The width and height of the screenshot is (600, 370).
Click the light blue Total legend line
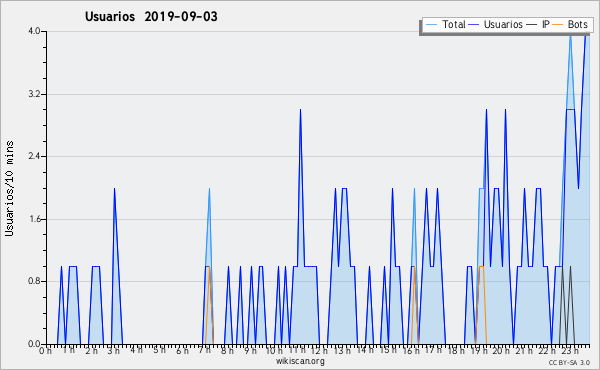431,24
